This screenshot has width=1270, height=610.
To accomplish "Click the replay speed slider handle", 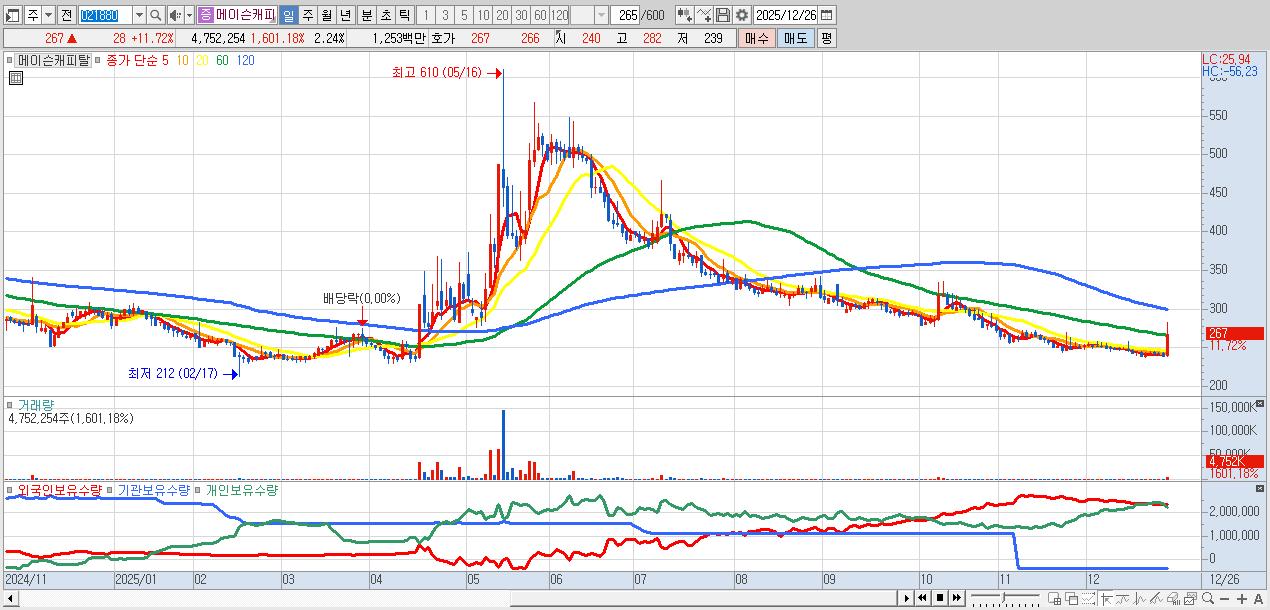I will tap(1003, 597).
